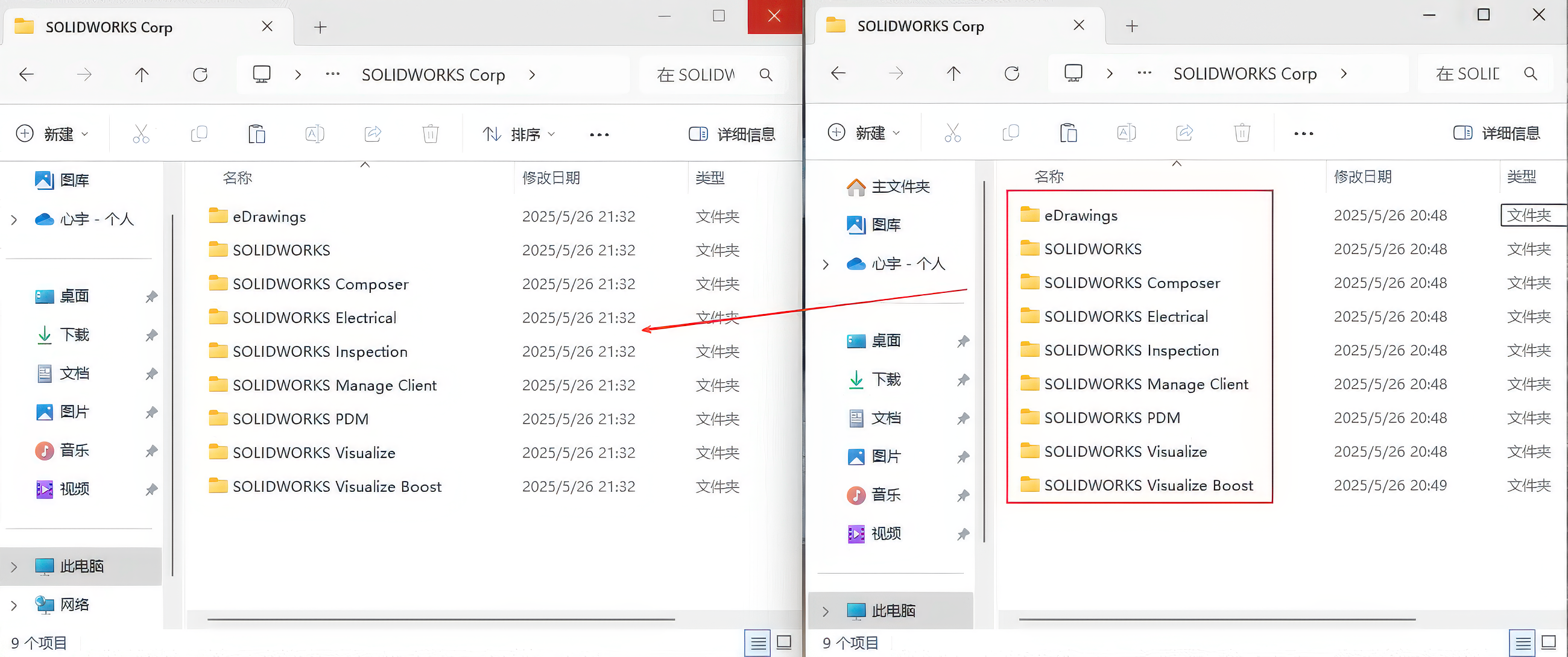Click SOLIDWORKS Corp breadcrumb in right address bar

pyautogui.click(x=1245, y=74)
